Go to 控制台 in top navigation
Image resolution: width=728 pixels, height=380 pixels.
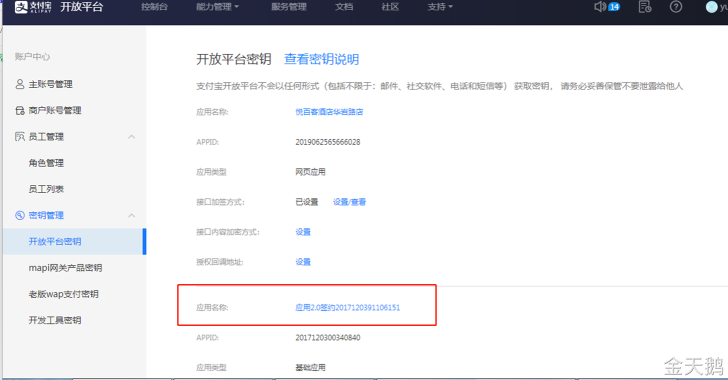(x=154, y=7)
